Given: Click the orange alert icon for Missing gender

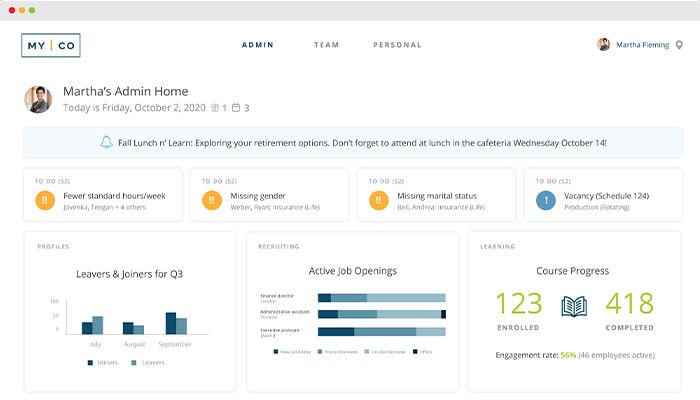Looking at the screenshot, I should (211, 199).
